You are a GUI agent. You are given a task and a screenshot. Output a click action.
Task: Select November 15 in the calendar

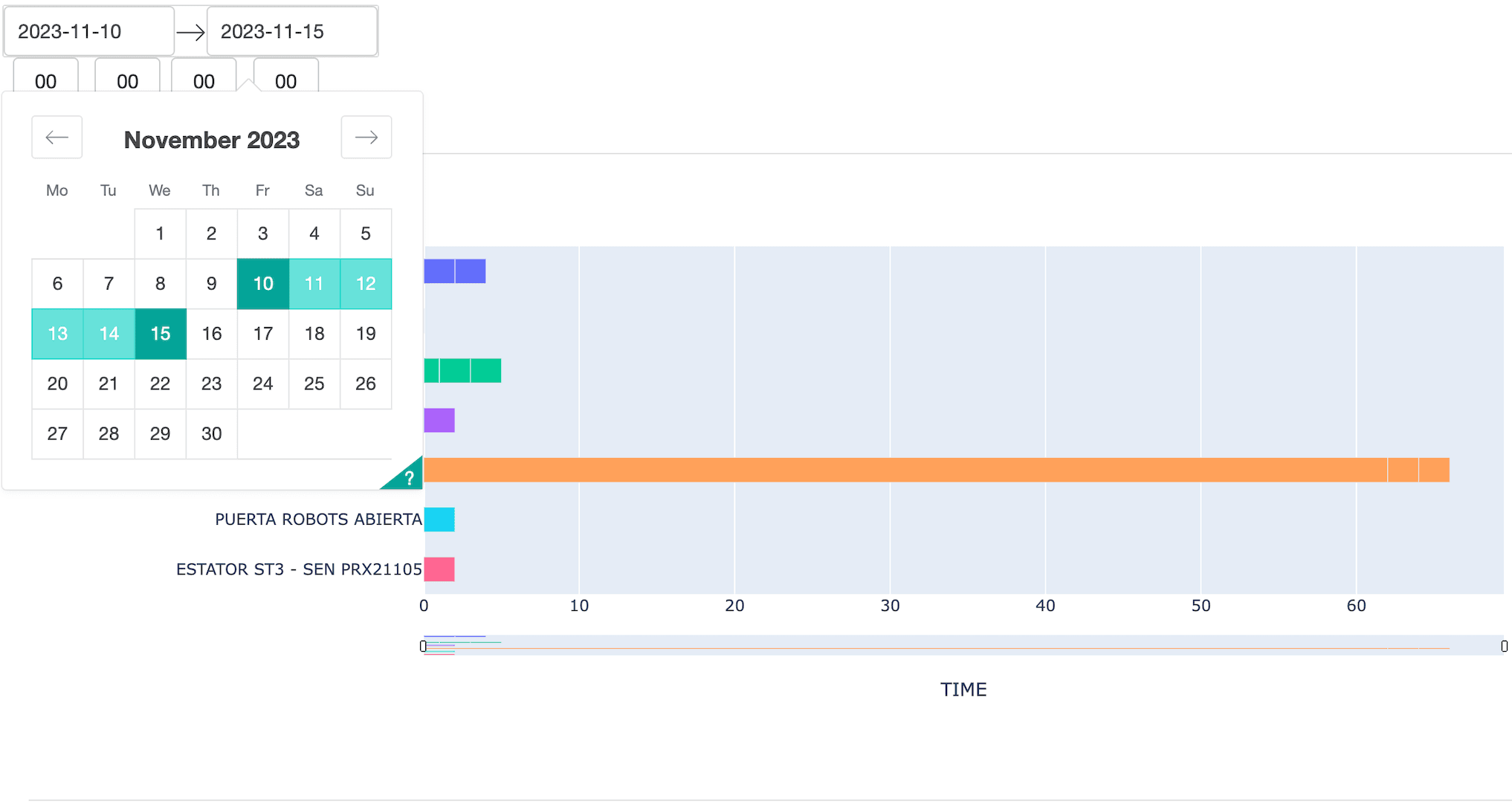pos(160,334)
